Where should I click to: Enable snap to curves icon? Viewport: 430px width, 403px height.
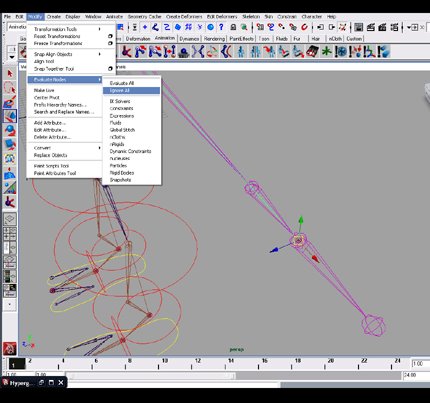tap(271, 27)
